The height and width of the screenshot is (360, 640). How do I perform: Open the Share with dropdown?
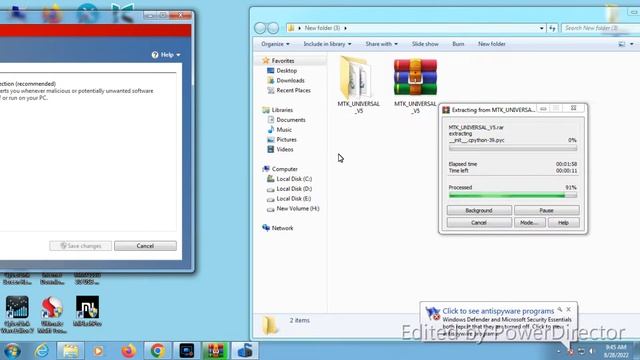coord(382,44)
